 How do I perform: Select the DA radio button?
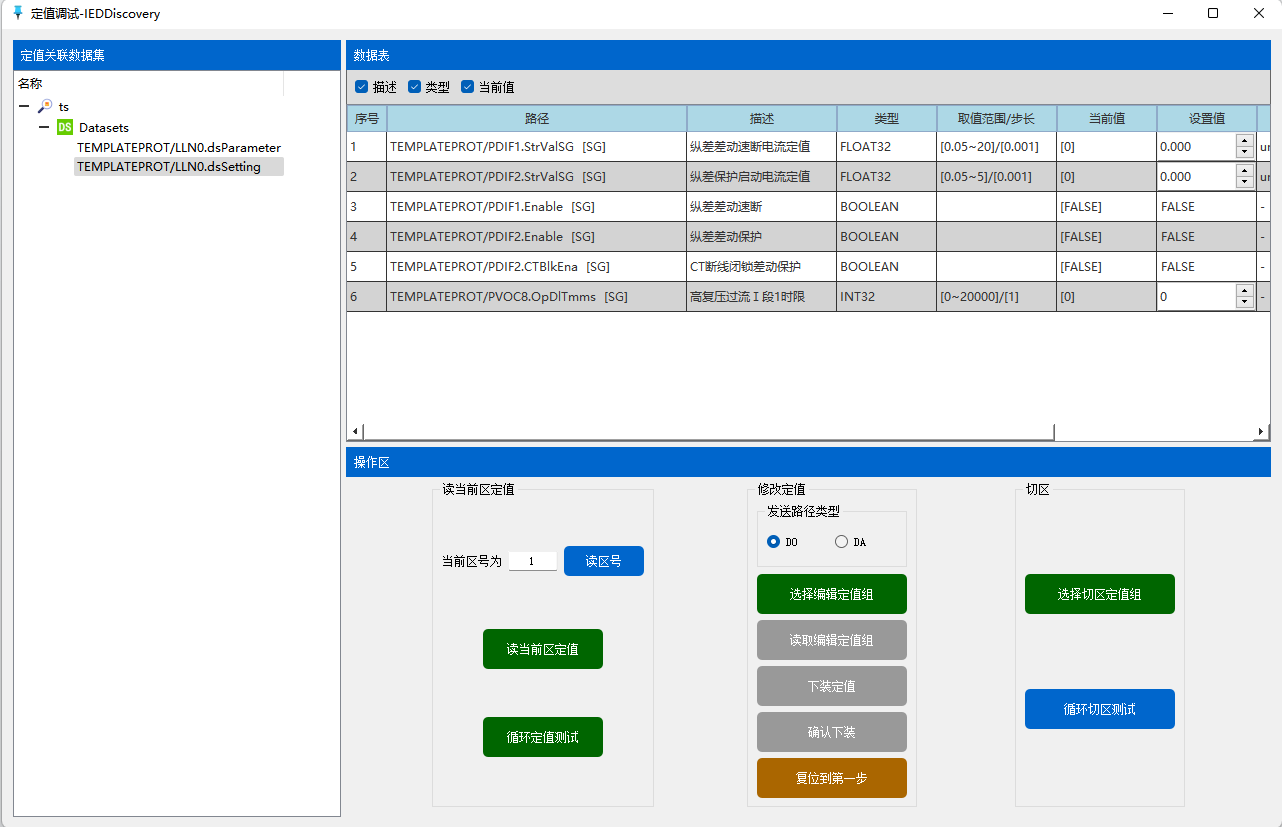point(841,542)
